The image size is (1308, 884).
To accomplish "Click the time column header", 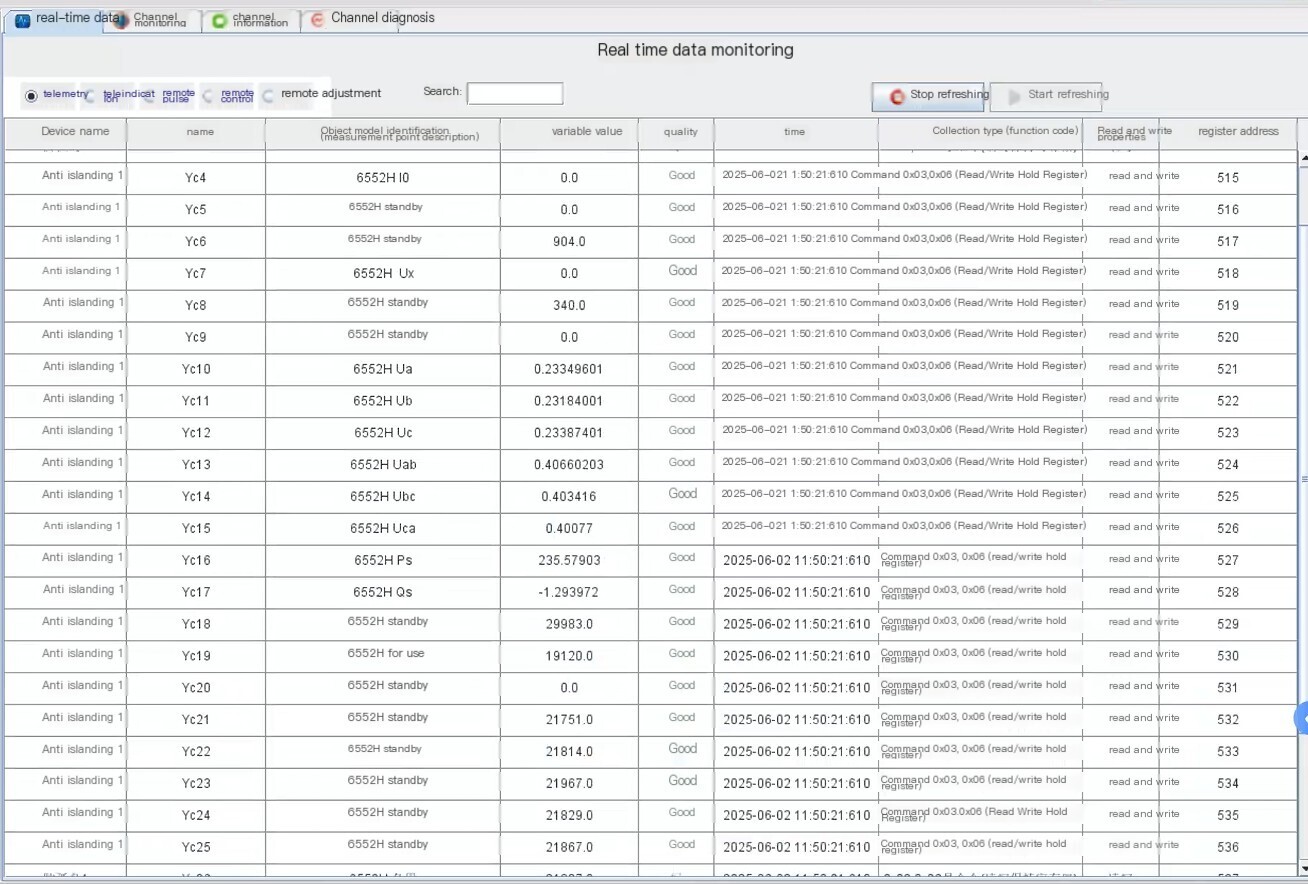I will 795,132.
